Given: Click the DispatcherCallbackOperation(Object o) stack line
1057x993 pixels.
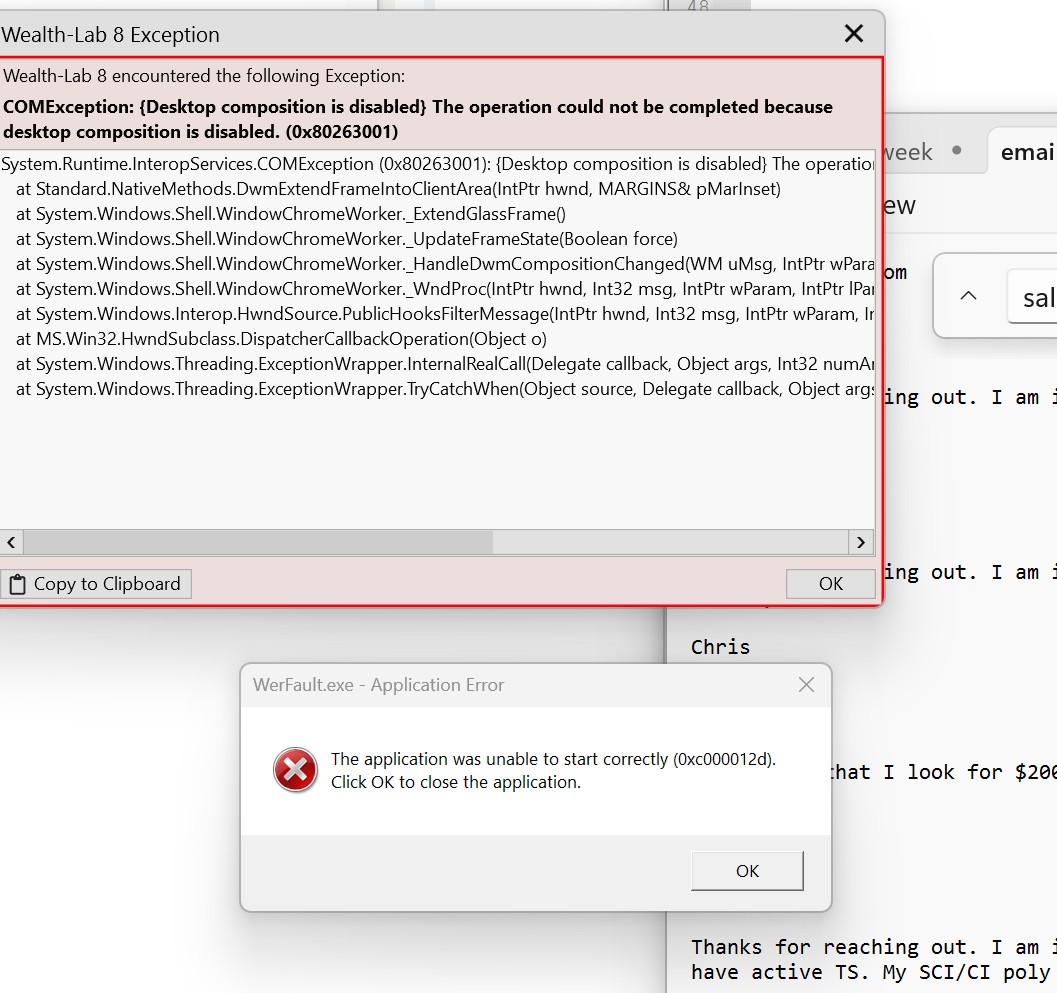Looking at the screenshot, I should 281,338.
